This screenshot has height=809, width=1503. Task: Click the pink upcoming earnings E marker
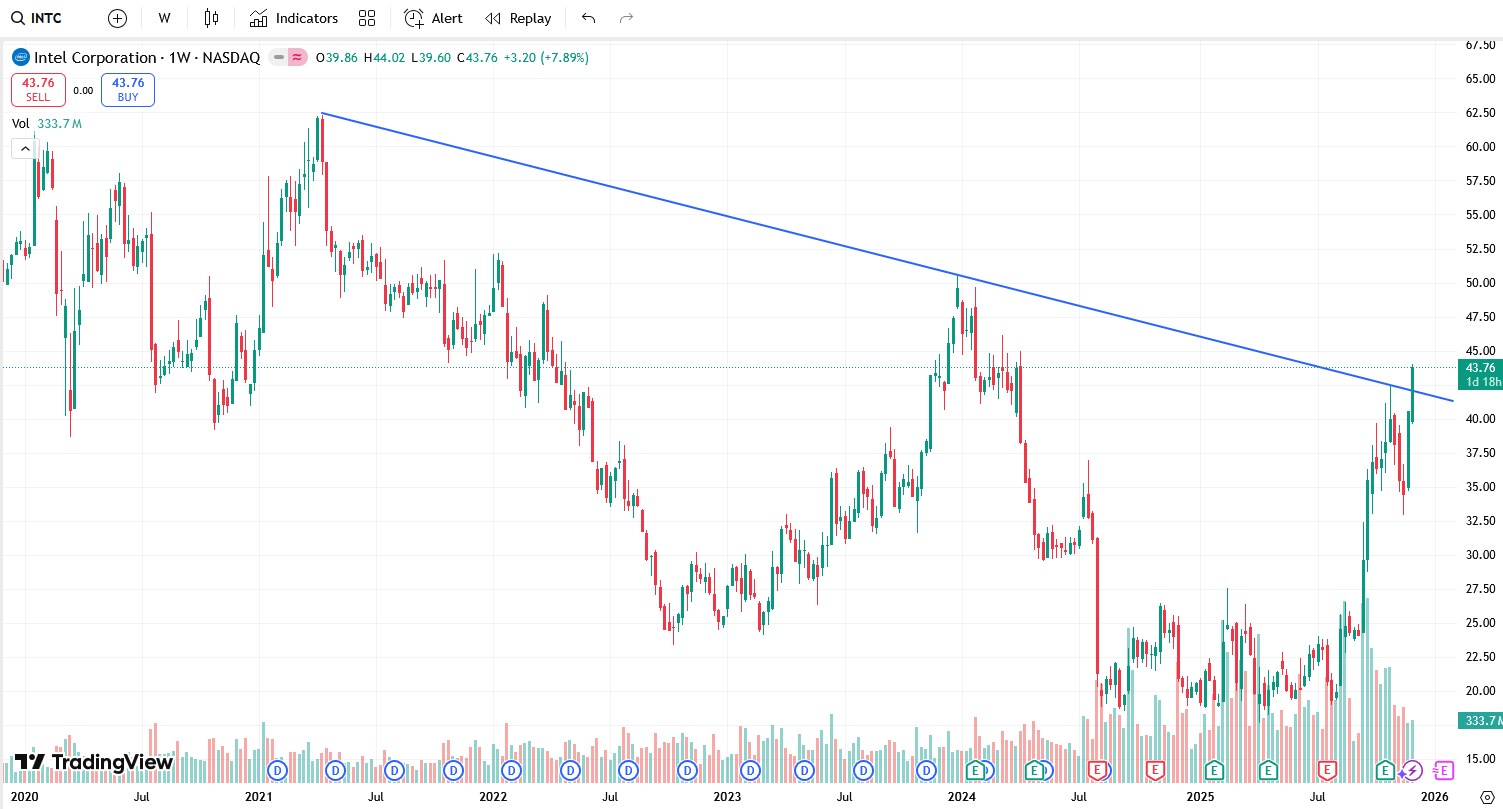point(1443,770)
